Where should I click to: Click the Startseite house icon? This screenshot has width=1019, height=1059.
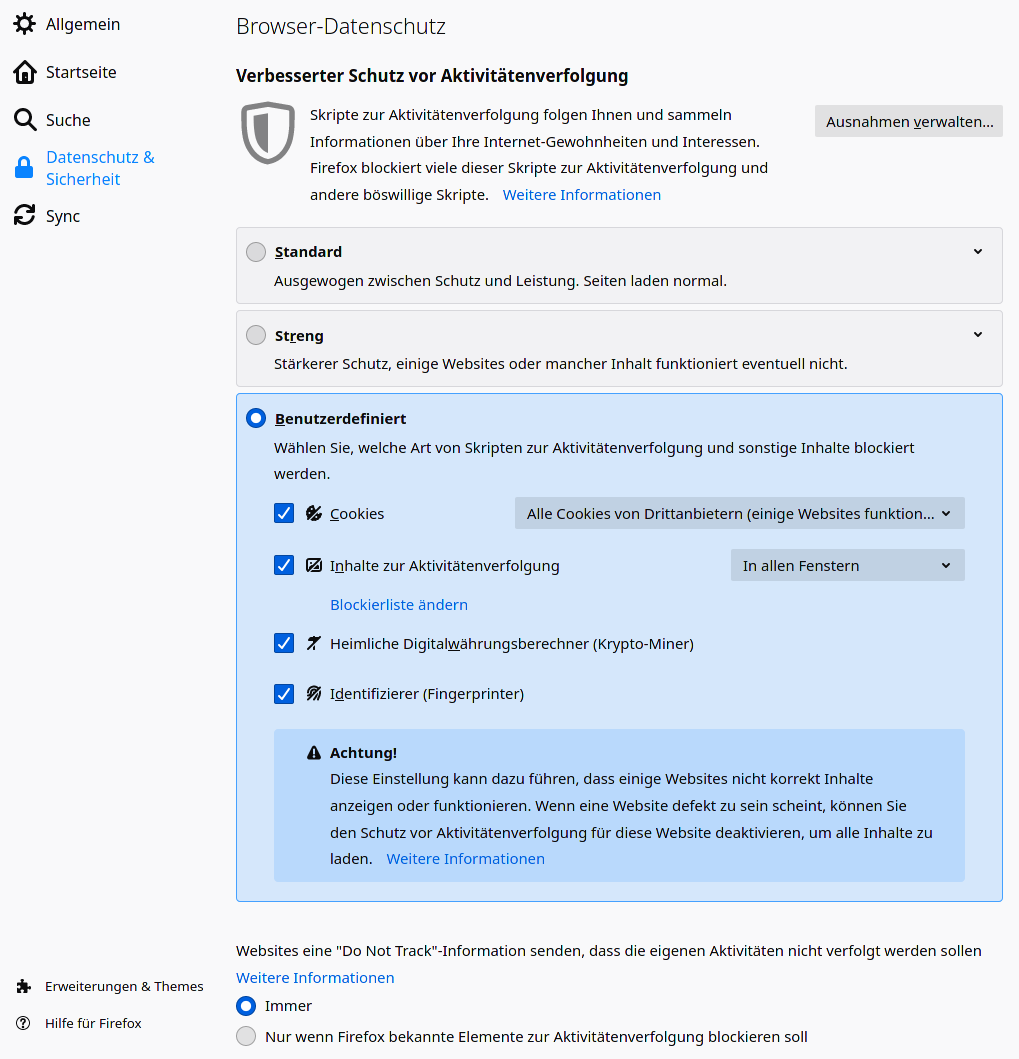(25, 72)
